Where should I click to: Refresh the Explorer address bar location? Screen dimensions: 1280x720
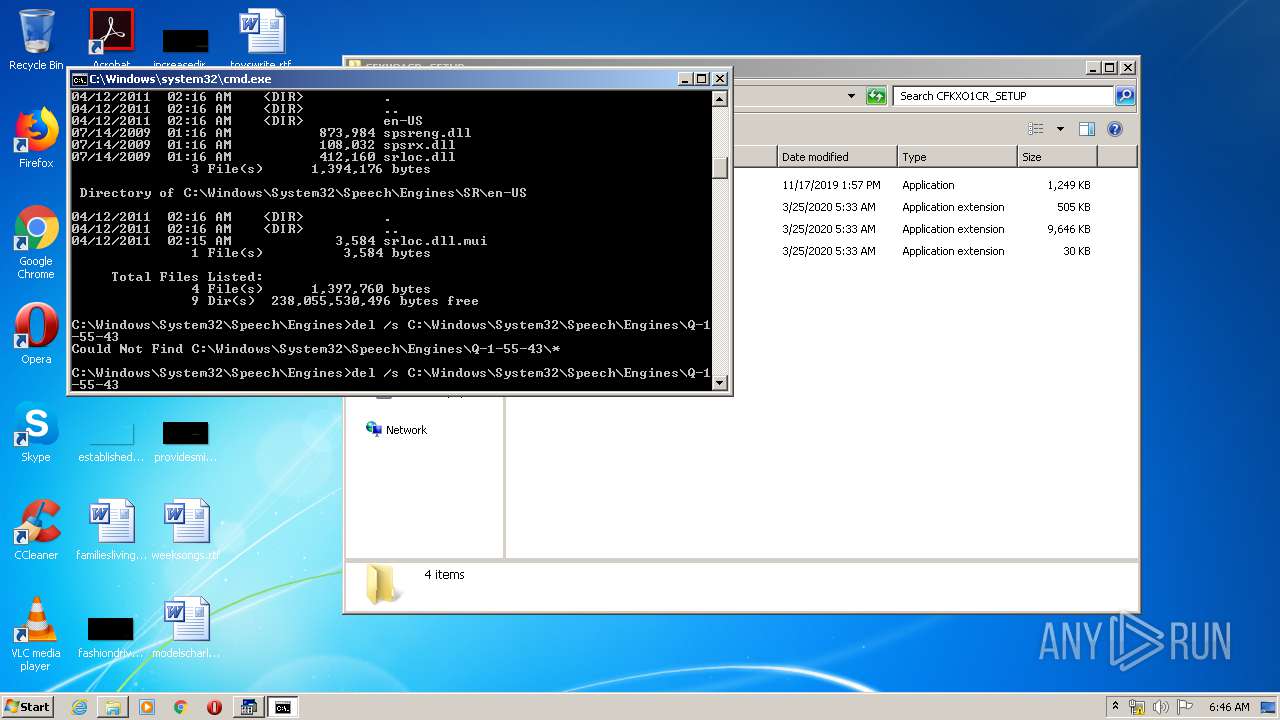click(x=876, y=96)
